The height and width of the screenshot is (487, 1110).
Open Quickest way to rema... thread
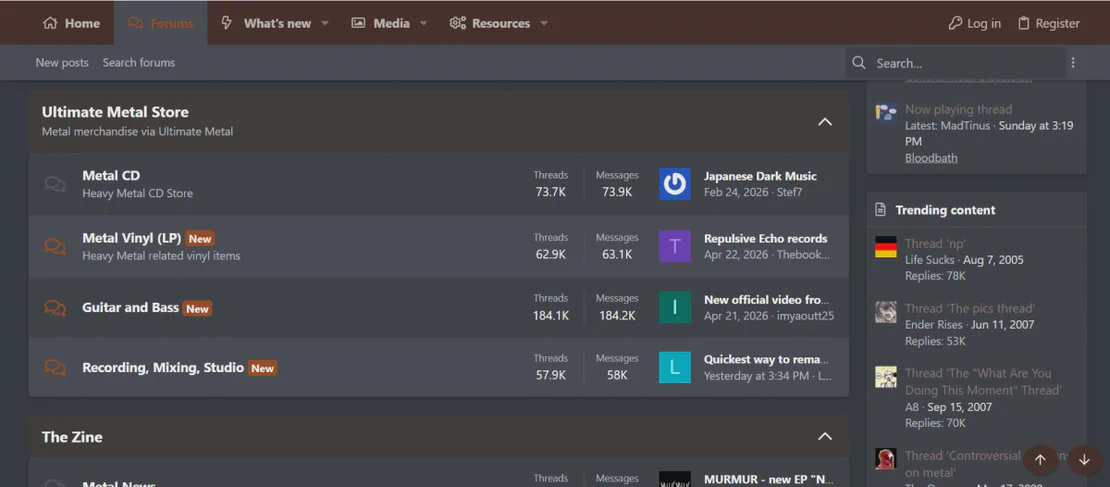[766, 360]
